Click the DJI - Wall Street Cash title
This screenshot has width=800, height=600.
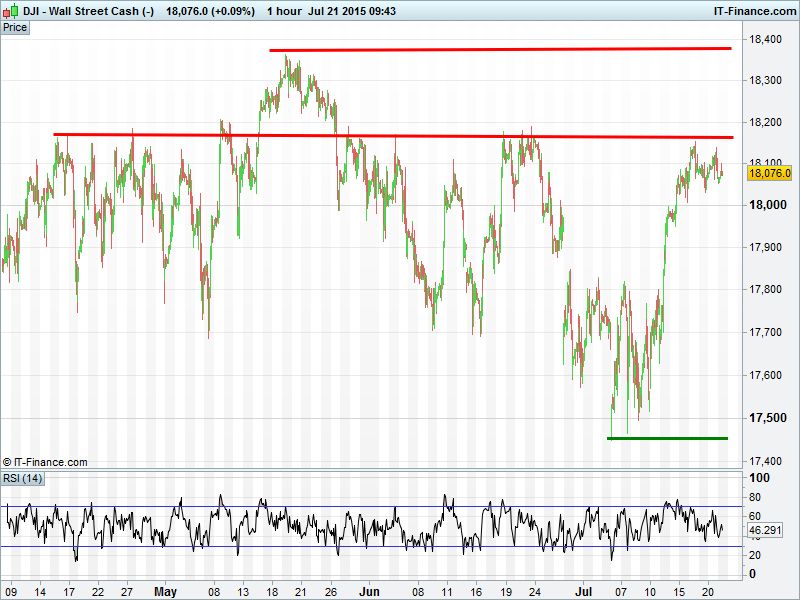(88, 11)
